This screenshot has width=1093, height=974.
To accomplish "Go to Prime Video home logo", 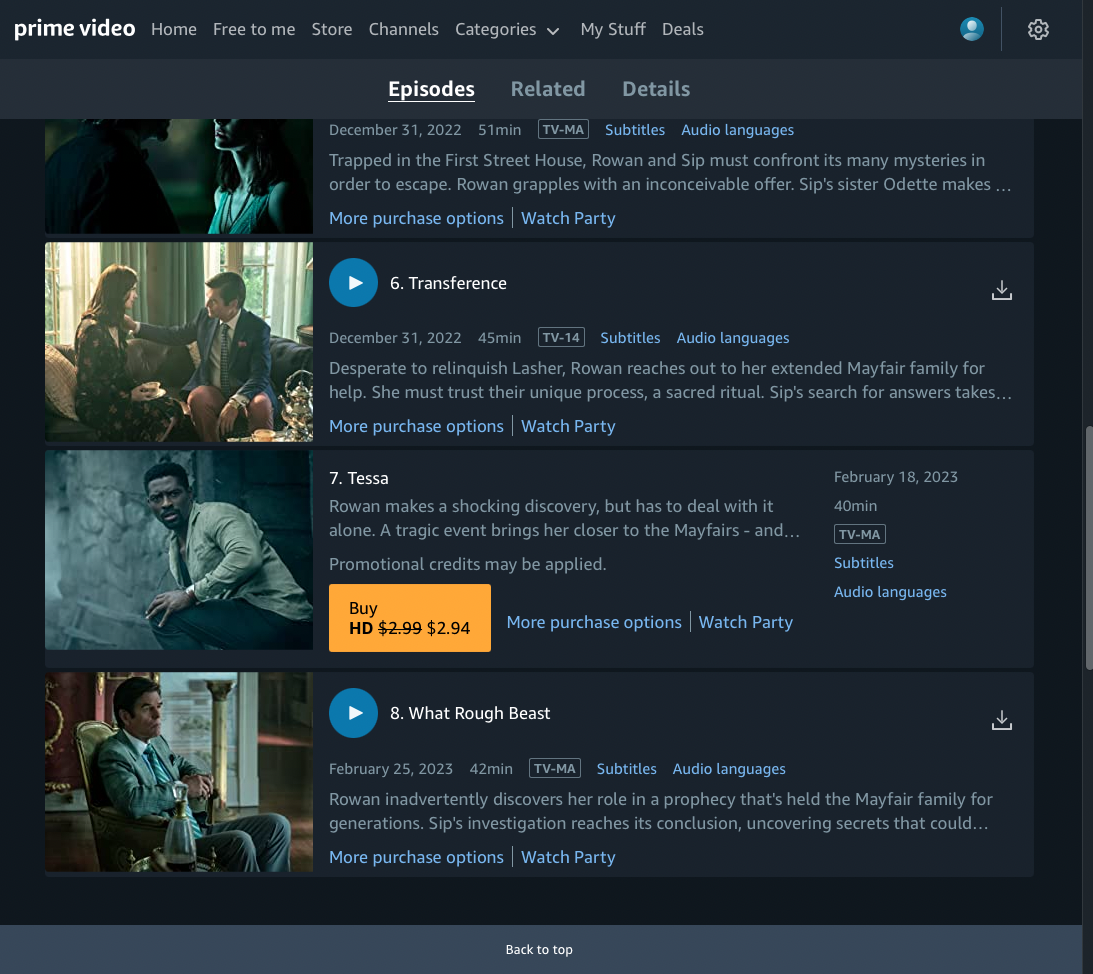I will click(75, 29).
